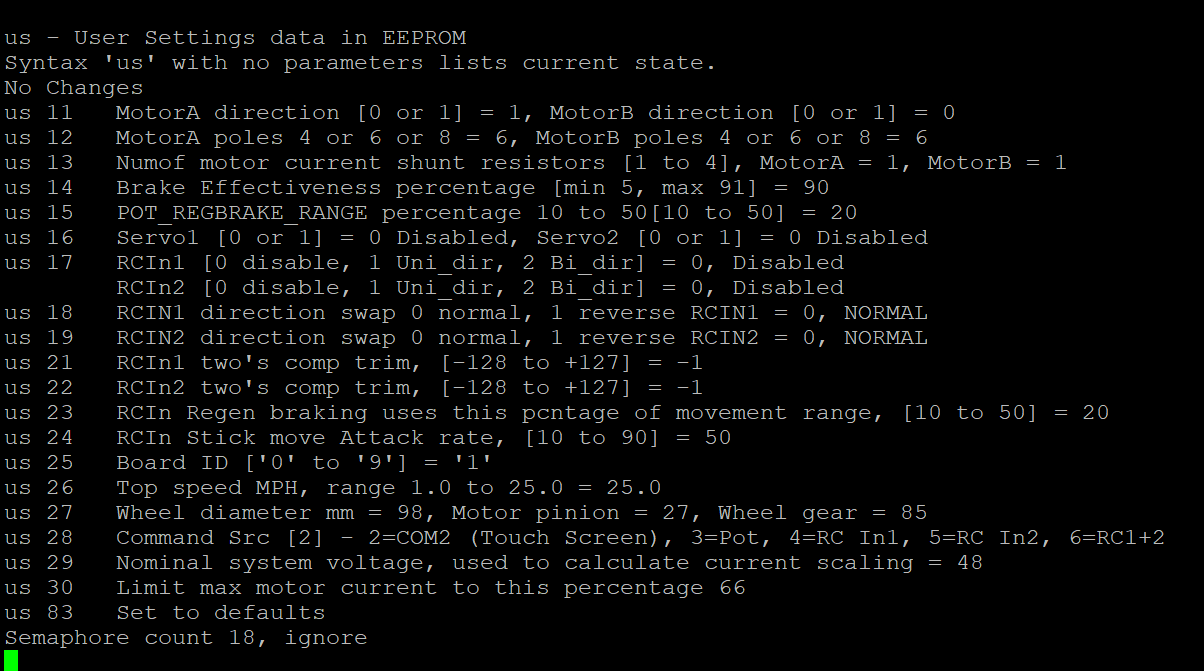Viewport: 1204px width, 671px height.
Task: Click the 'us 16' Servo1 Disabled line
Action: [466, 238]
